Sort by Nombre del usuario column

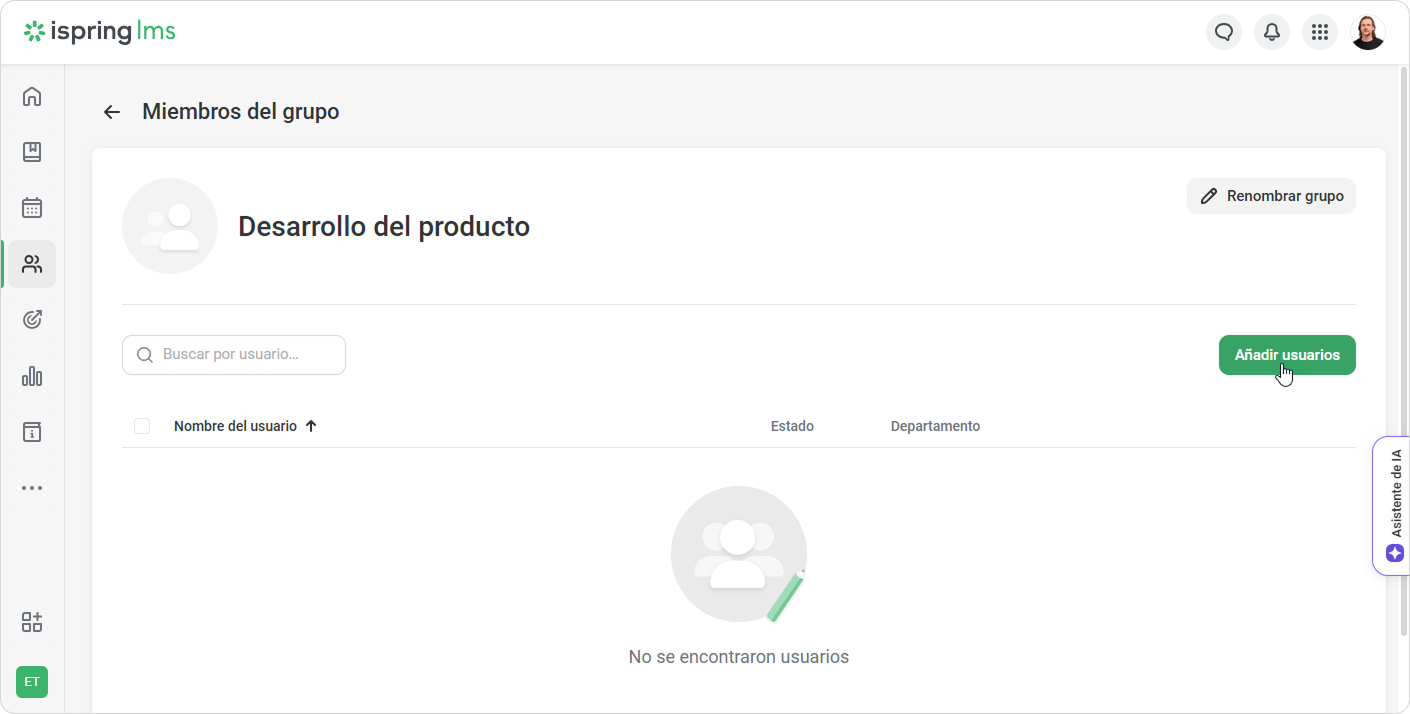236,426
